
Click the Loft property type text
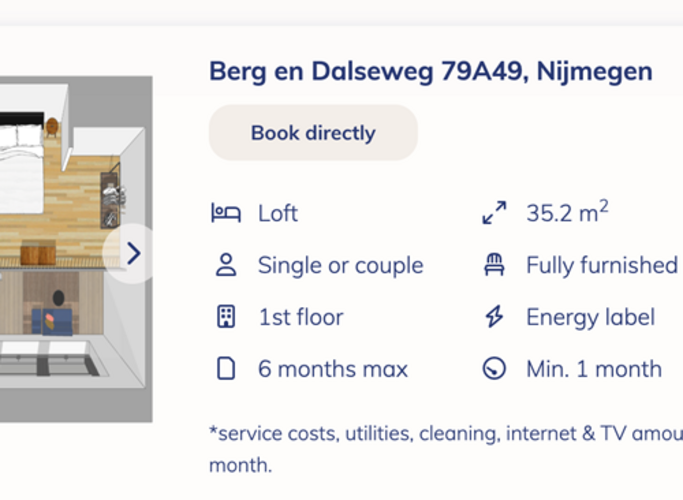278,213
